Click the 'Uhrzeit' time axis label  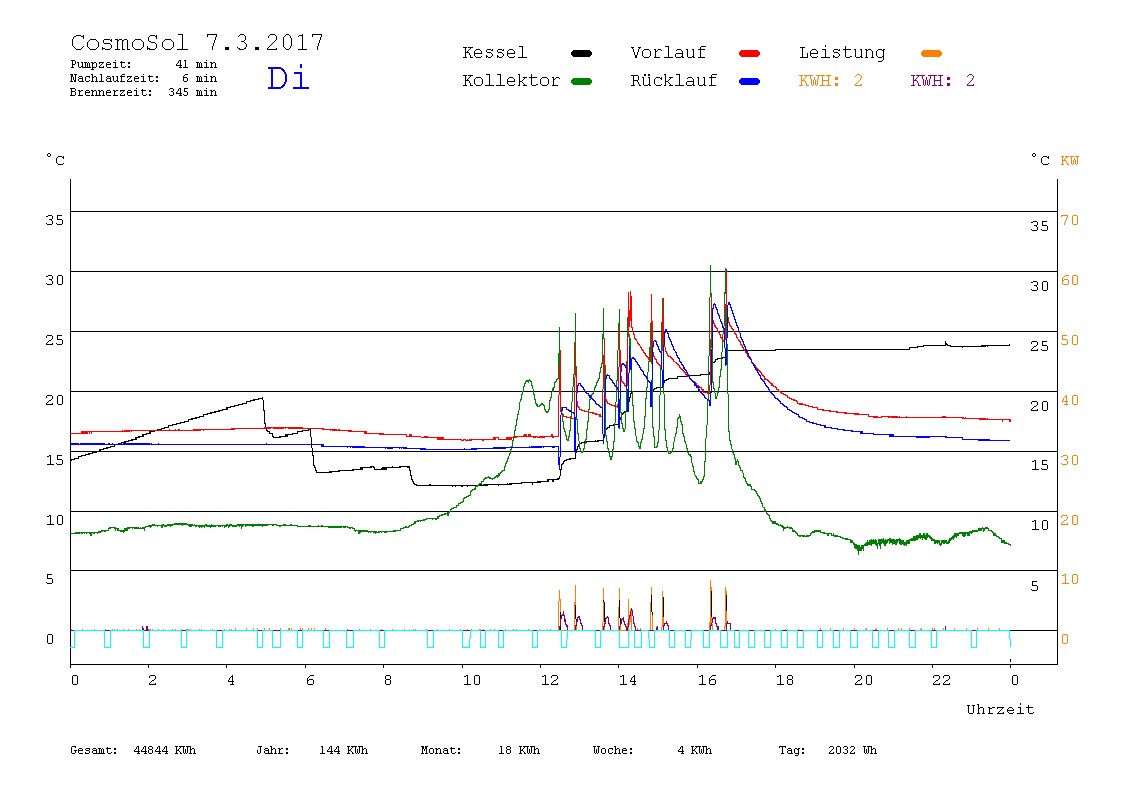pos(1000,709)
